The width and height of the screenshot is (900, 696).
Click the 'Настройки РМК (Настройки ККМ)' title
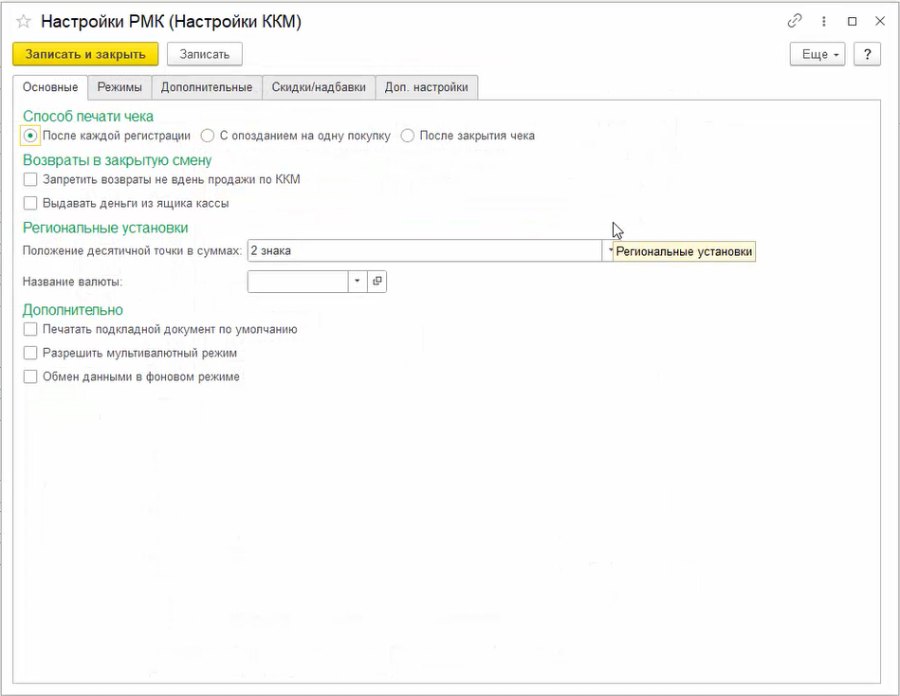[x=171, y=22]
